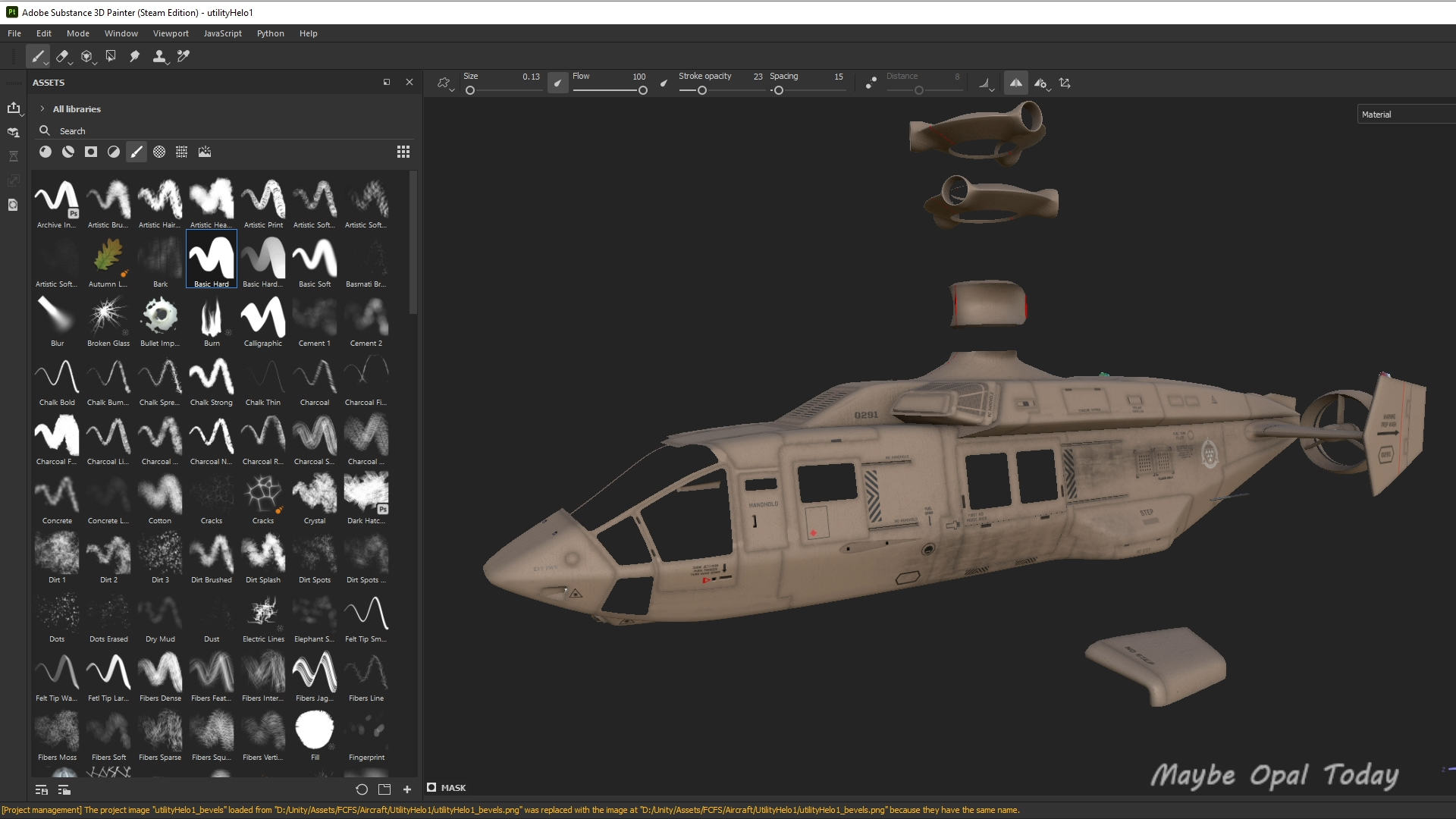
Task: Filter assets by smart masks icon
Action: coord(91,152)
